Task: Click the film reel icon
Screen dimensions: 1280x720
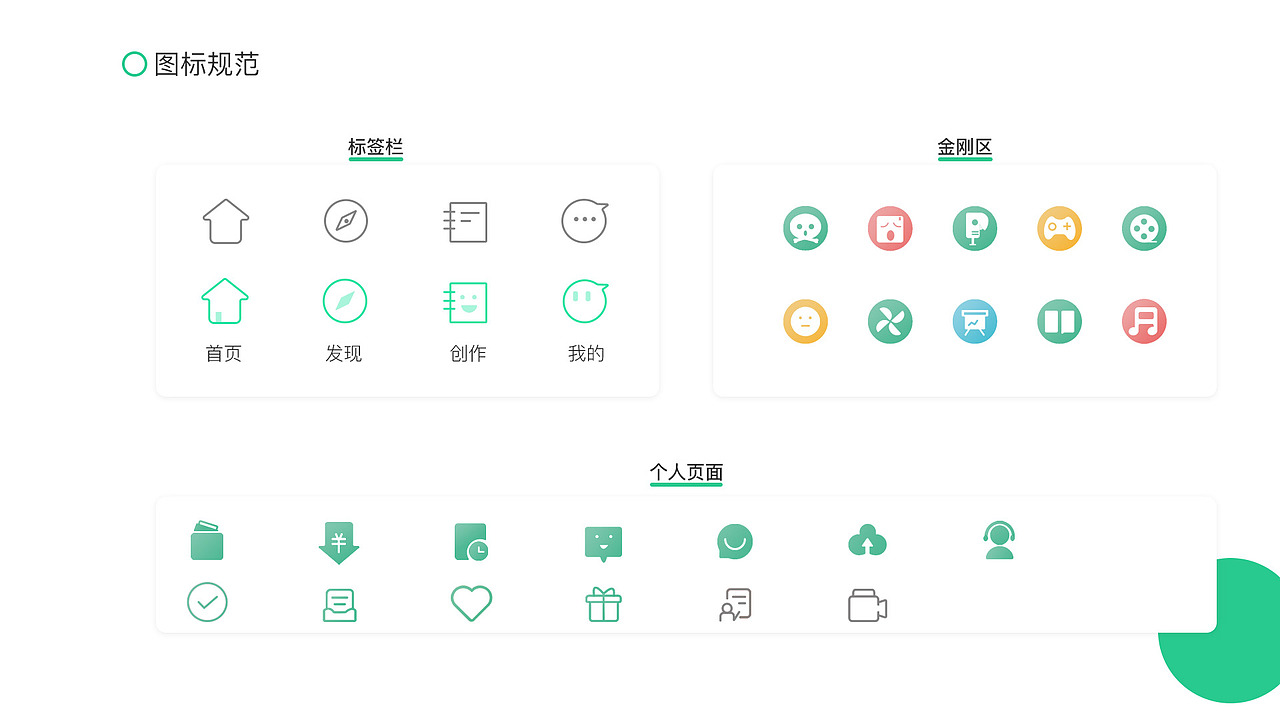Action: [1144, 228]
